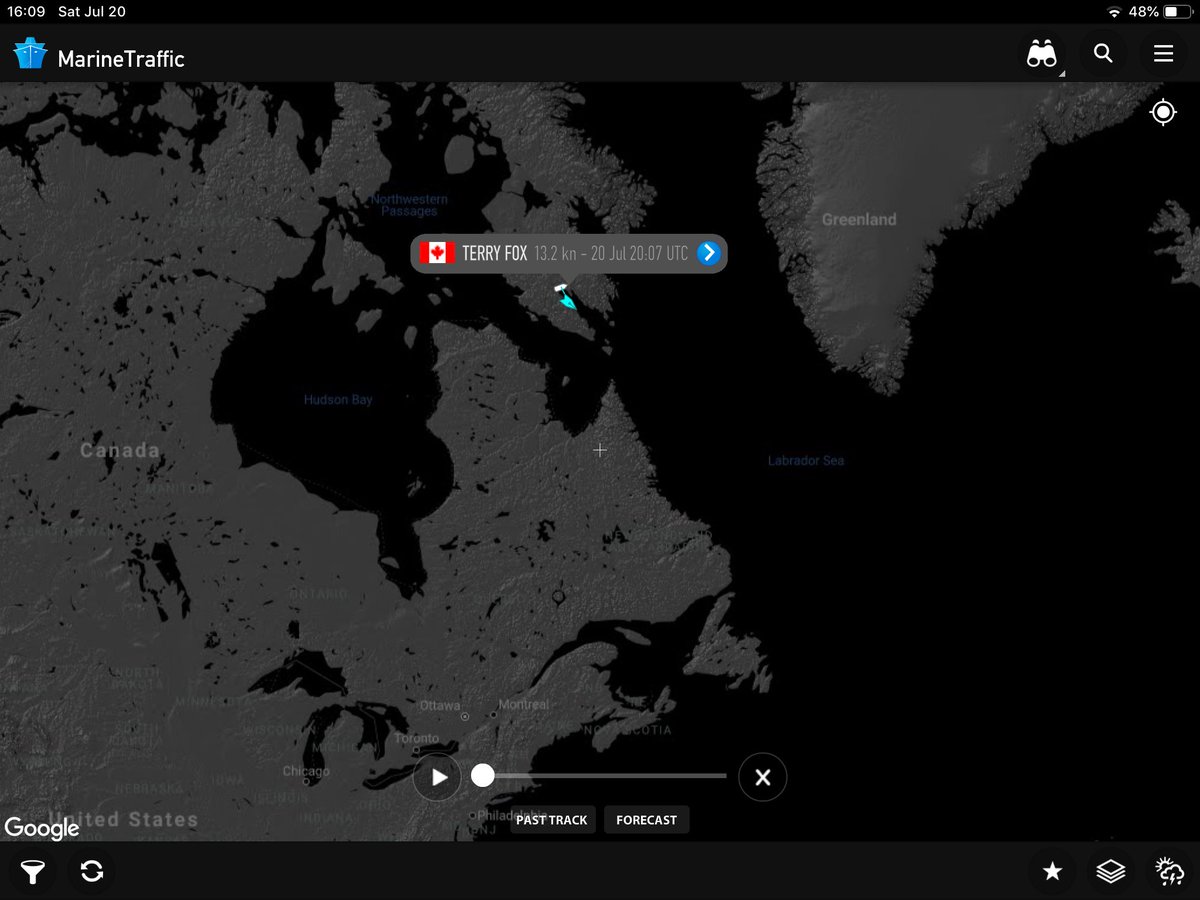Viewport: 1200px width, 900px height.
Task: Toggle the weather overlay icon
Action: click(1168, 871)
